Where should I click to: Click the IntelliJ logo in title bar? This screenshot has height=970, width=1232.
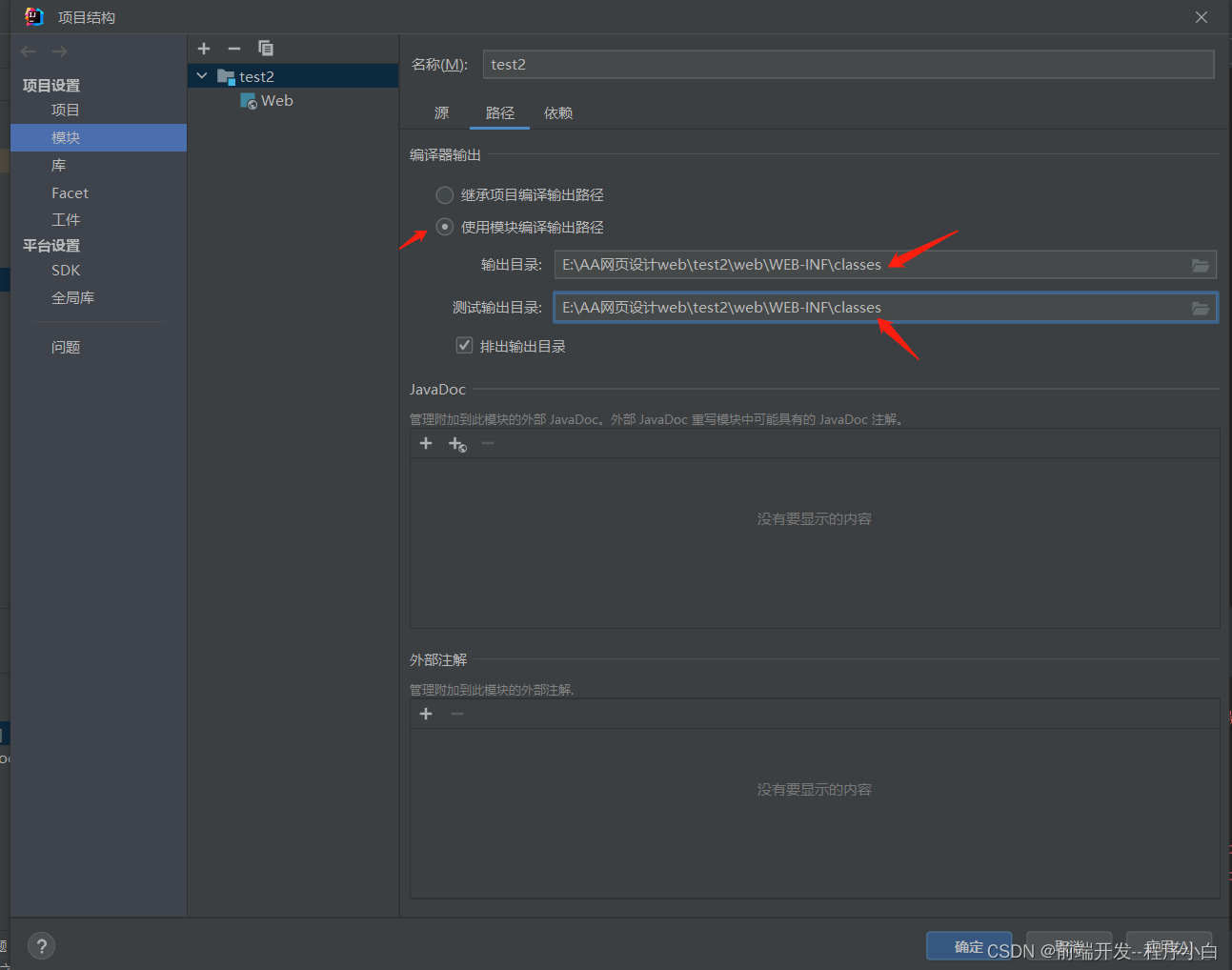34,16
